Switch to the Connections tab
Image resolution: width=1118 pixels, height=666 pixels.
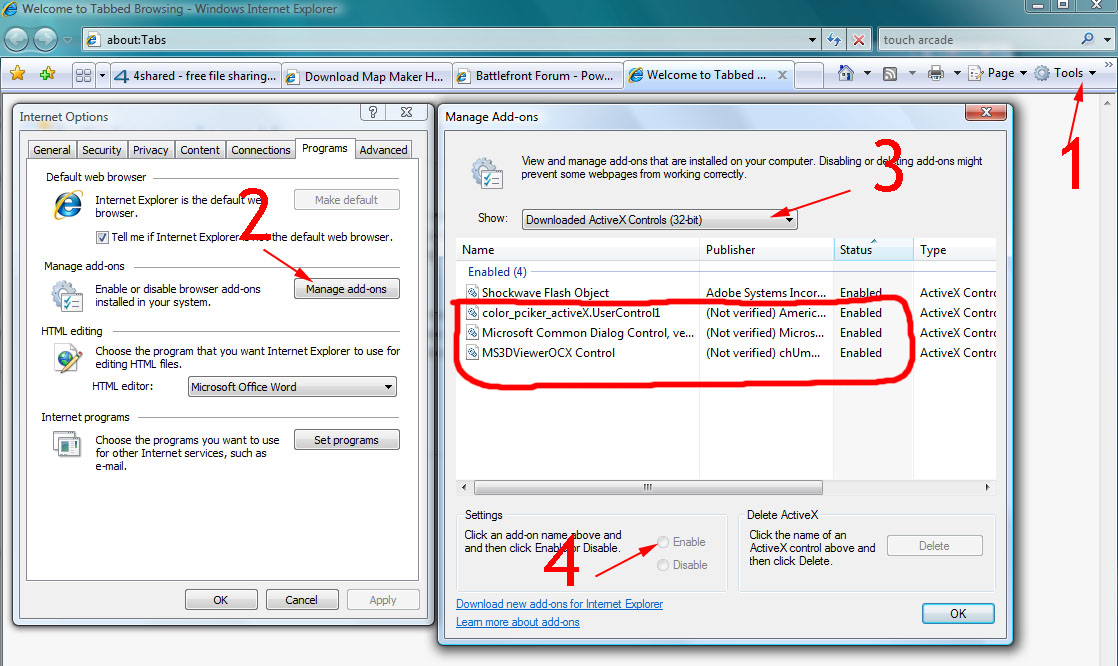click(260, 150)
